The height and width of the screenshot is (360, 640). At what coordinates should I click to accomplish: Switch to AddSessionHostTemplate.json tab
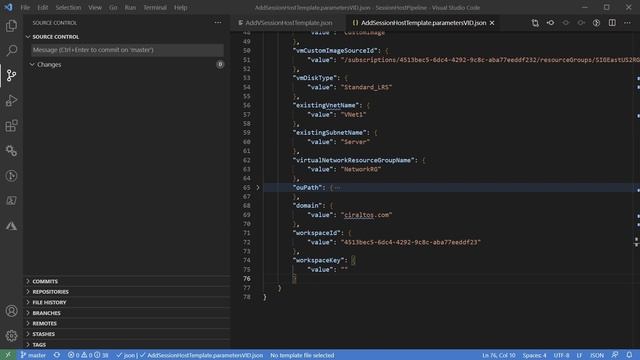288,23
